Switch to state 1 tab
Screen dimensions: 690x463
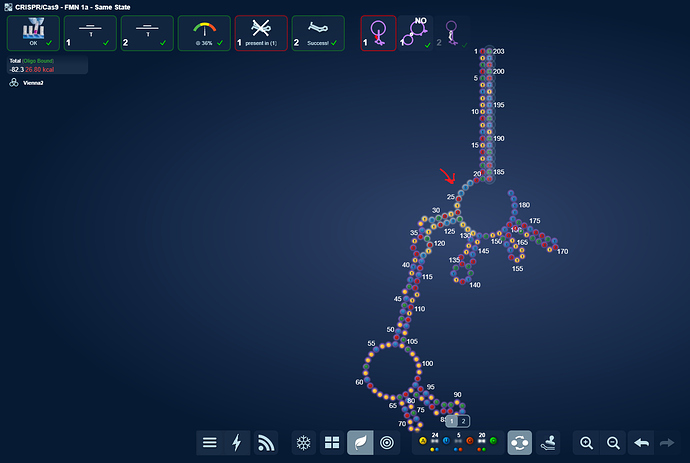[x=451, y=421]
